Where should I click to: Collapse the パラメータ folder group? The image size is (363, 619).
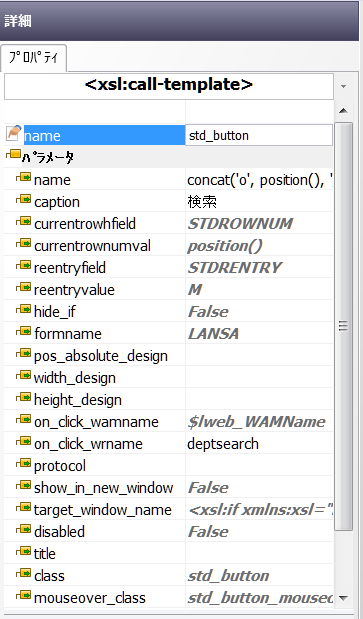[13, 155]
